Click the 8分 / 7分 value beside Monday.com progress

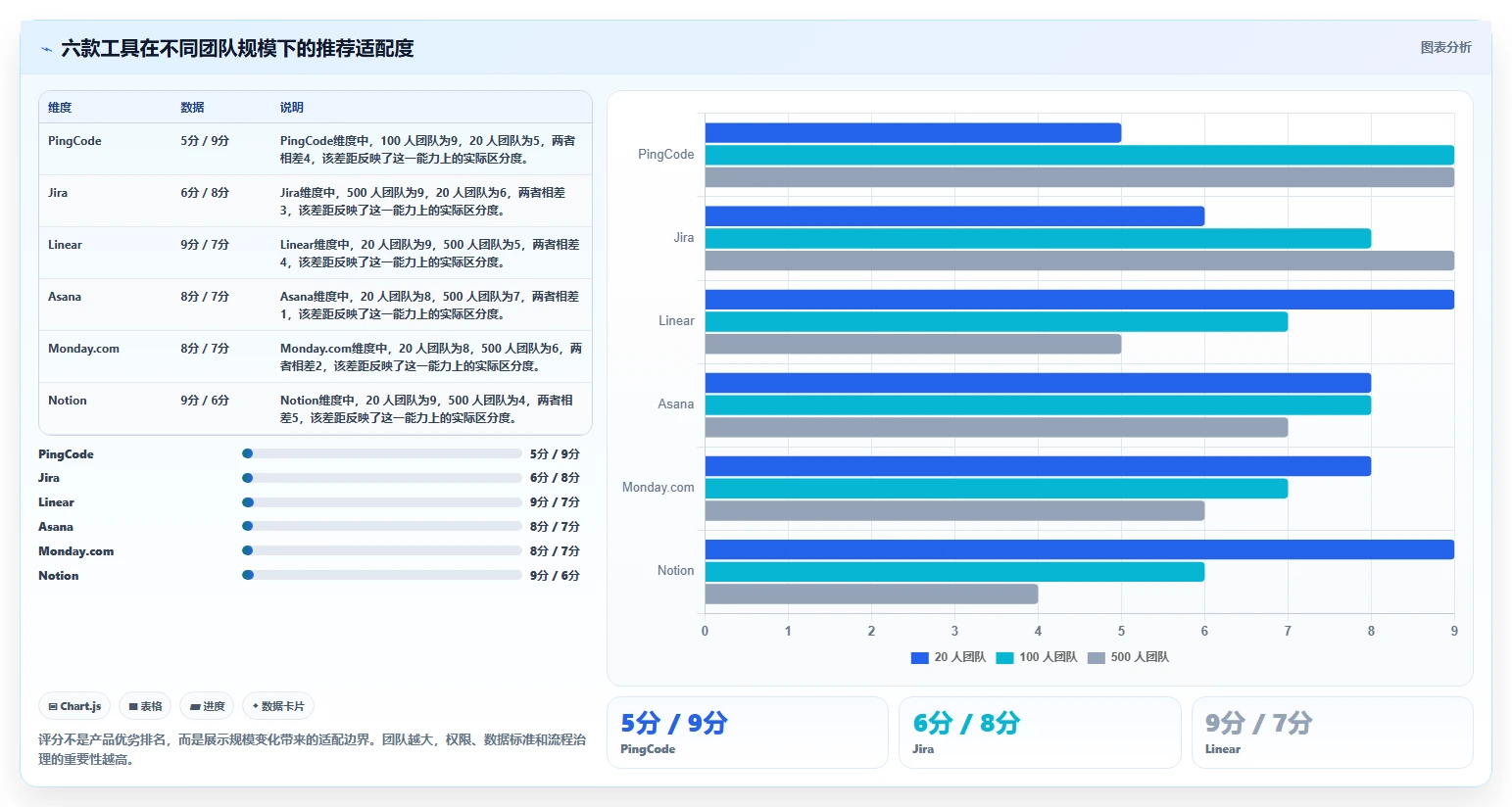(x=555, y=551)
